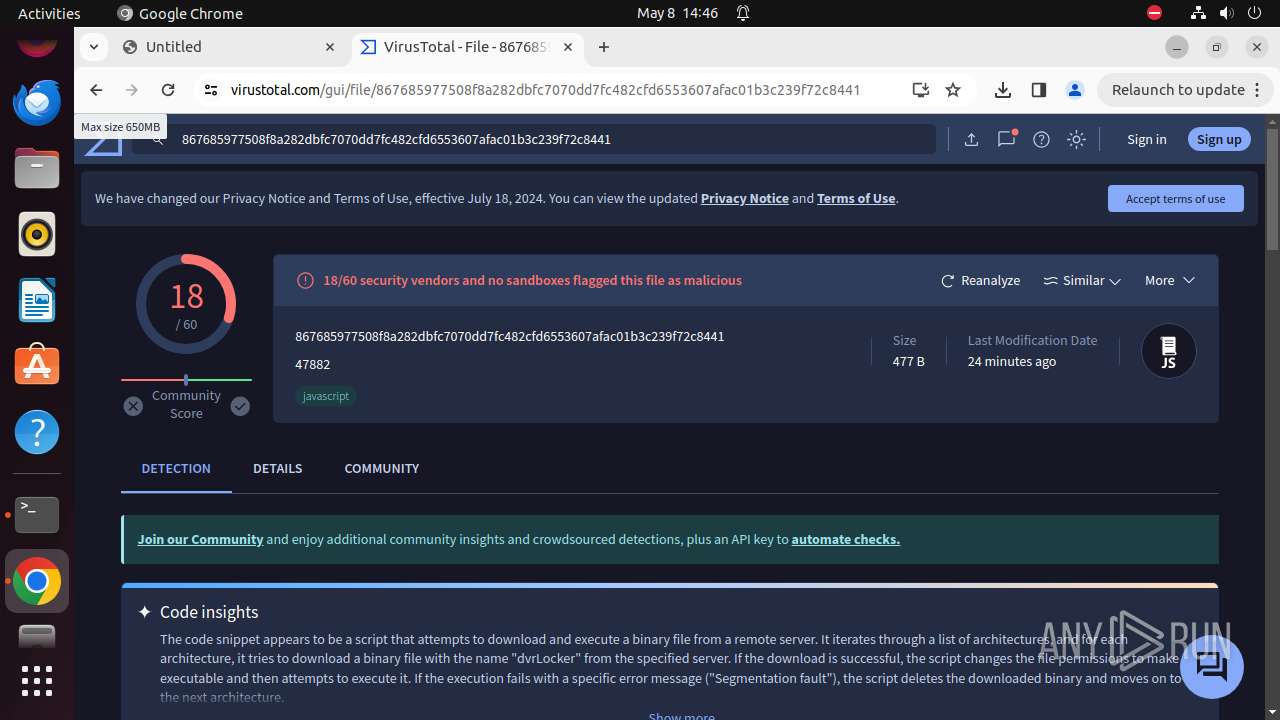Show Applications grid in the dock

37,680
